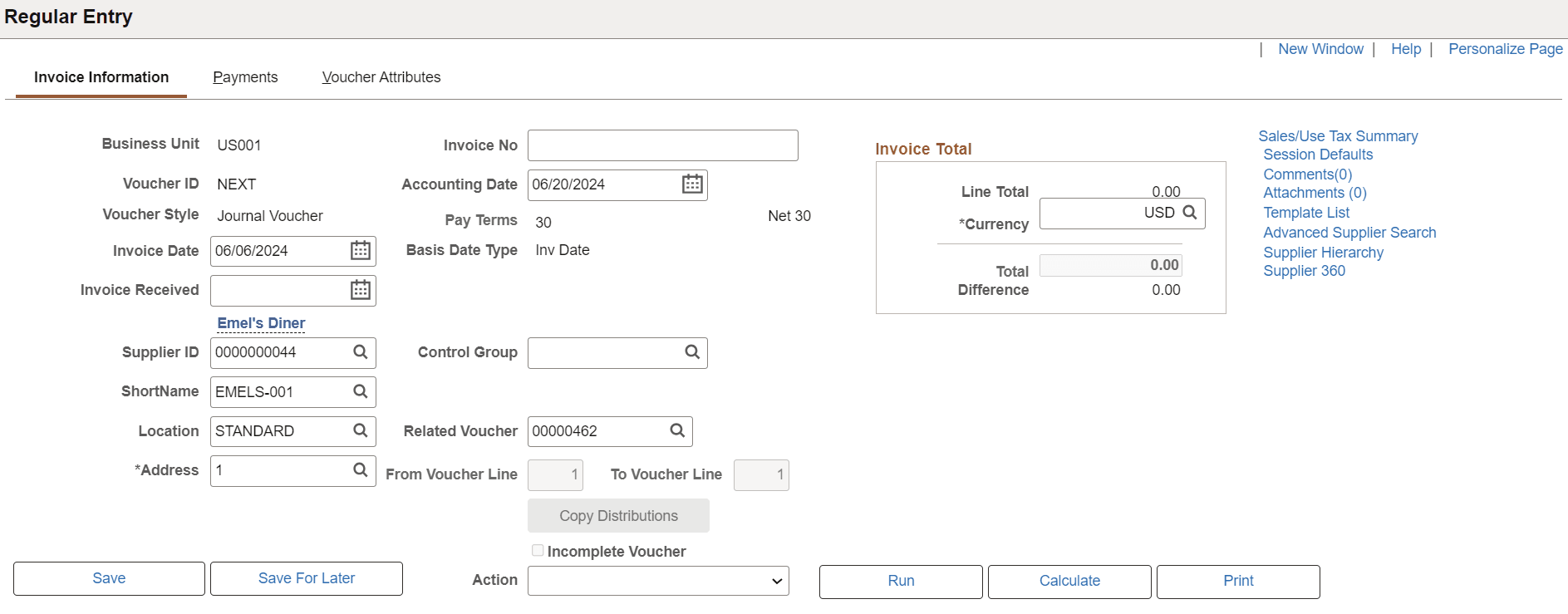Open the Personalize Page link

(1506, 49)
